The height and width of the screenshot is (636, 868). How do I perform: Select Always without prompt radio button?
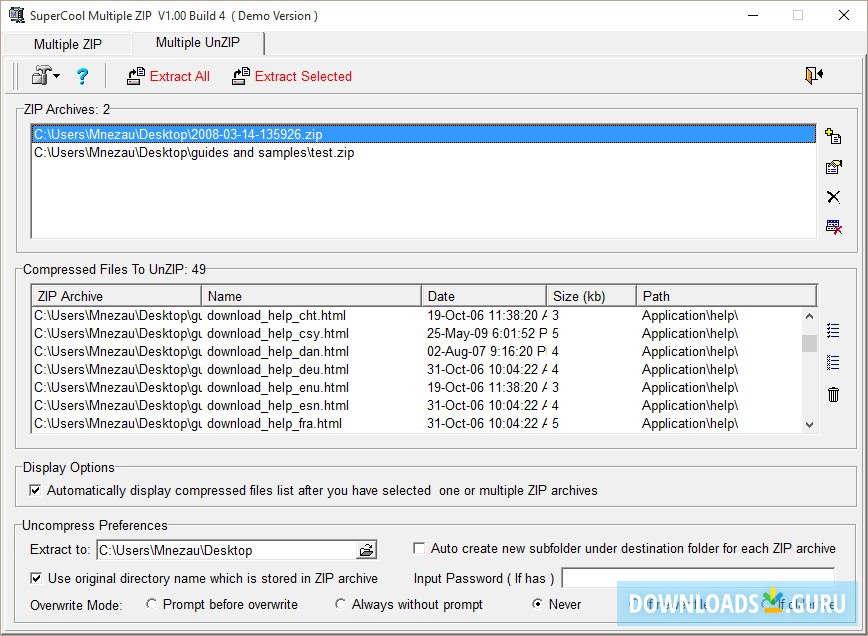point(340,604)
